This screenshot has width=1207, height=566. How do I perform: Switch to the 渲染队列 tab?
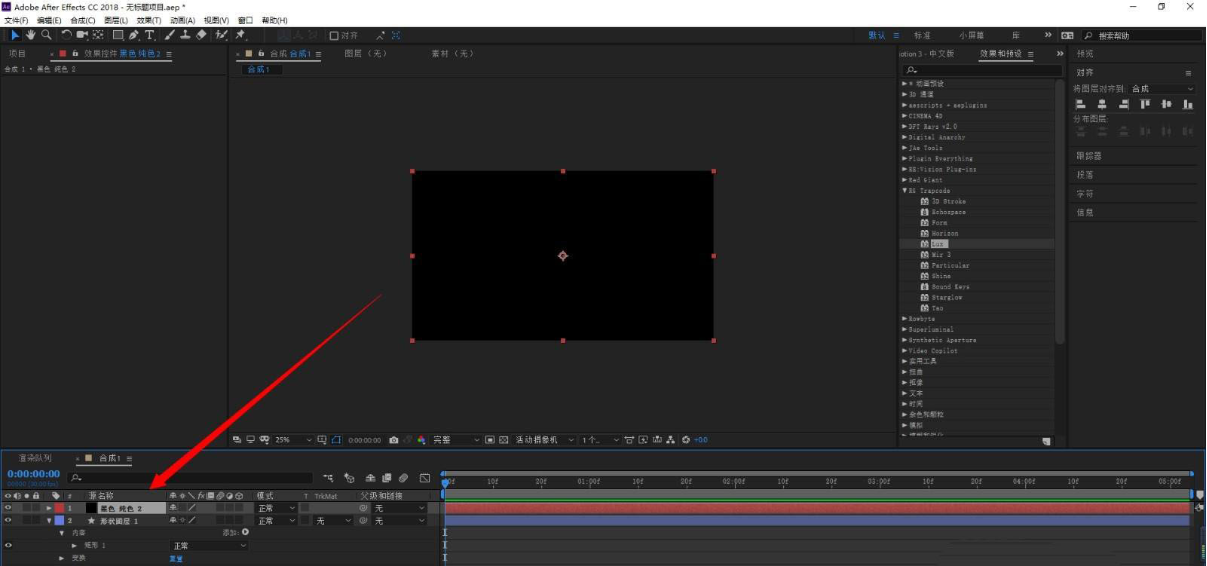click(35, 458)
